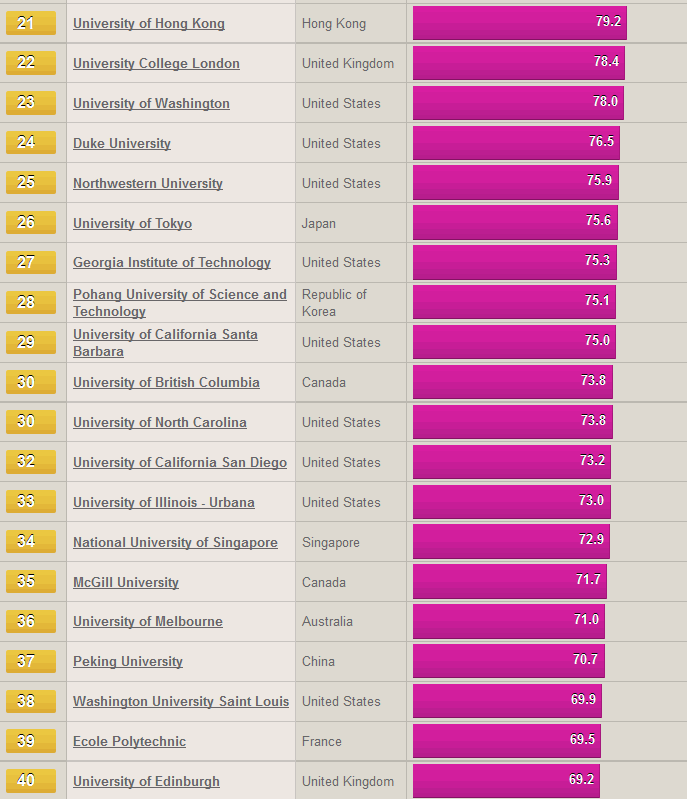Select the Duke University link
Image resolution: width=687 pixels, height=799 pixels.
122,143
